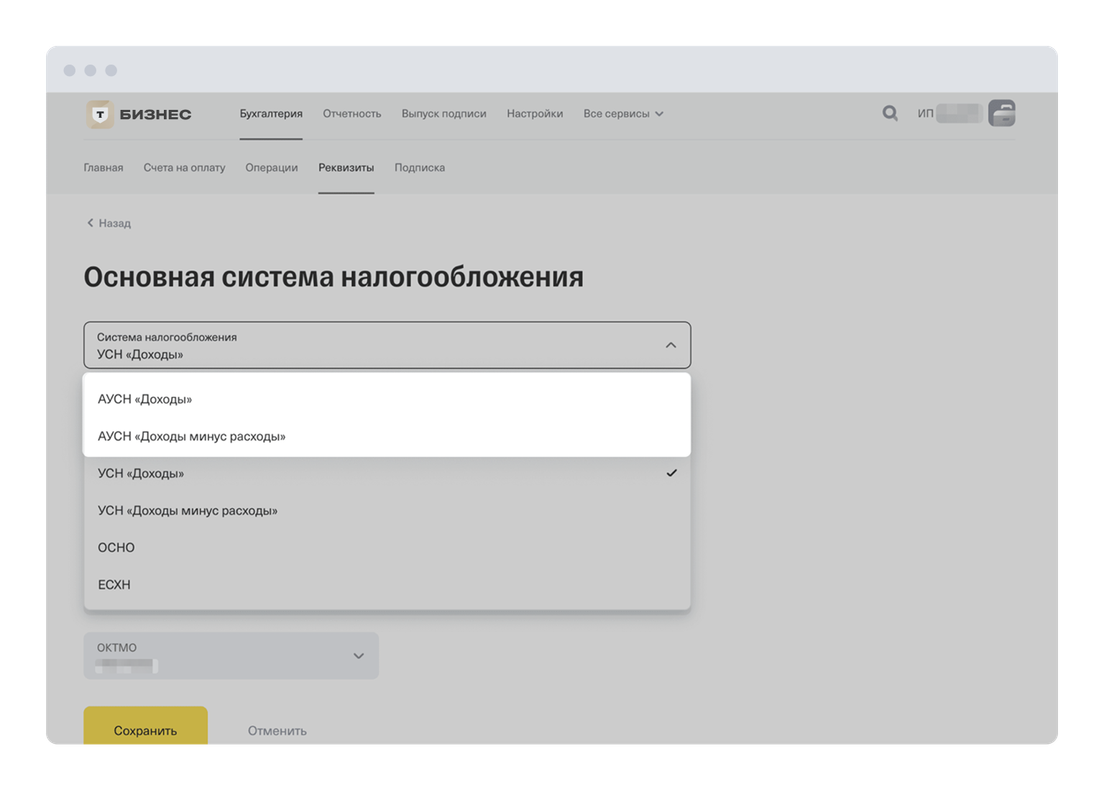The height and width of the screenshot is (789, 1104).
Task: Choose АУСН «Доходы минус расходы»
Action: point(192,436)
